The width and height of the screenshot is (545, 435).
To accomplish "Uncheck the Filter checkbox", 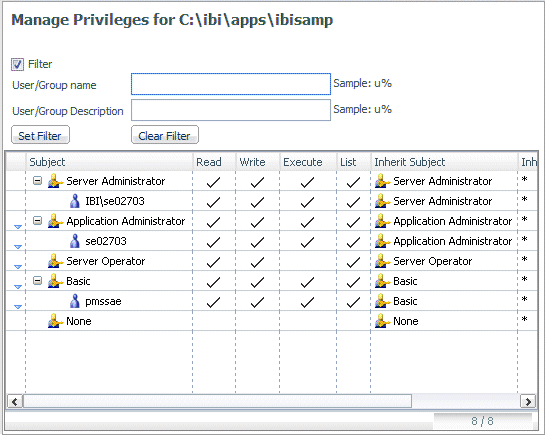I will click(x=17, y=64).
